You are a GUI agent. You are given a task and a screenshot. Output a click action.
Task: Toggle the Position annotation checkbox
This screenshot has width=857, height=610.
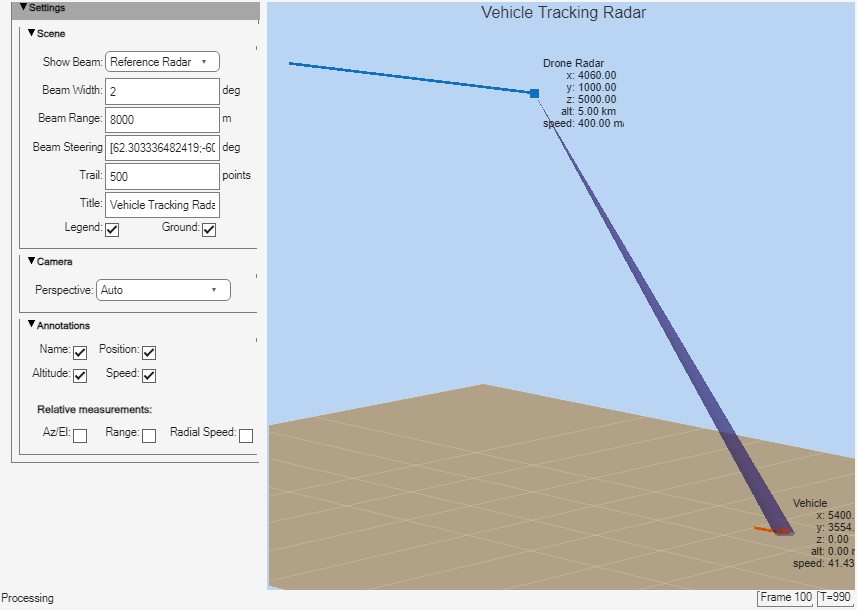pyautogui.click(x=149, y=353)
